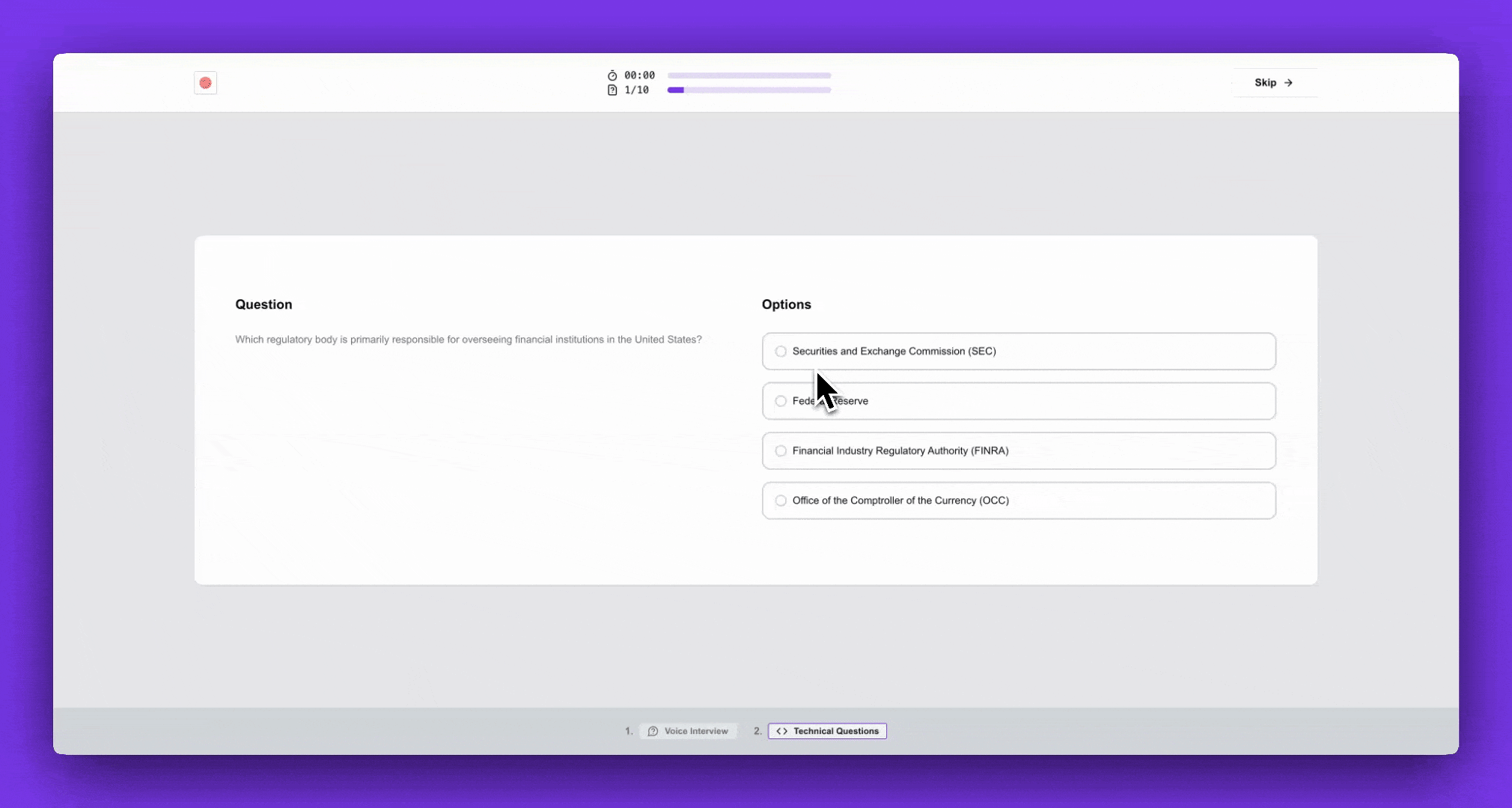
Task: Click the Securities and Exchange Commission (SEC) label
Action: (894, 352)
